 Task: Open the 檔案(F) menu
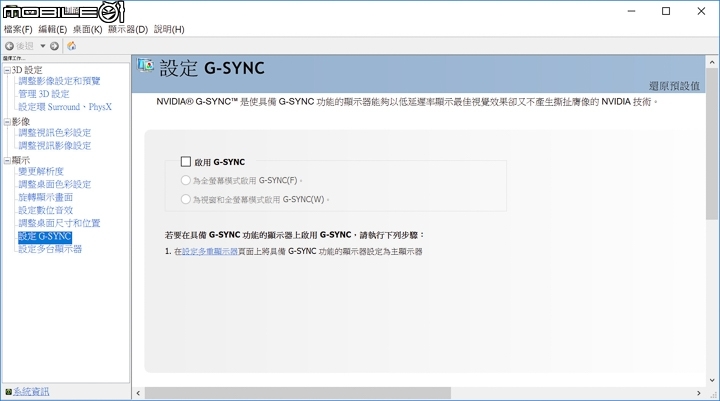pyautogui.click(x=18, y=29)
